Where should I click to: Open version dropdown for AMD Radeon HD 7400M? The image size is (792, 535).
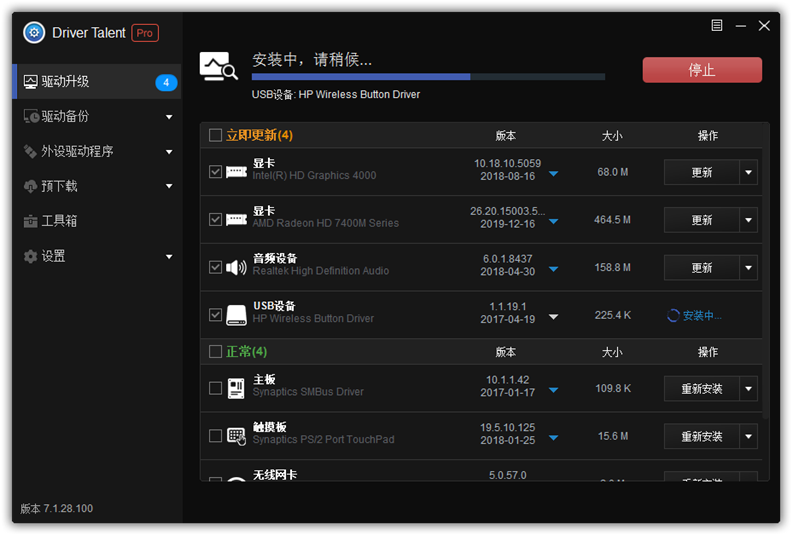click(554, 221)
